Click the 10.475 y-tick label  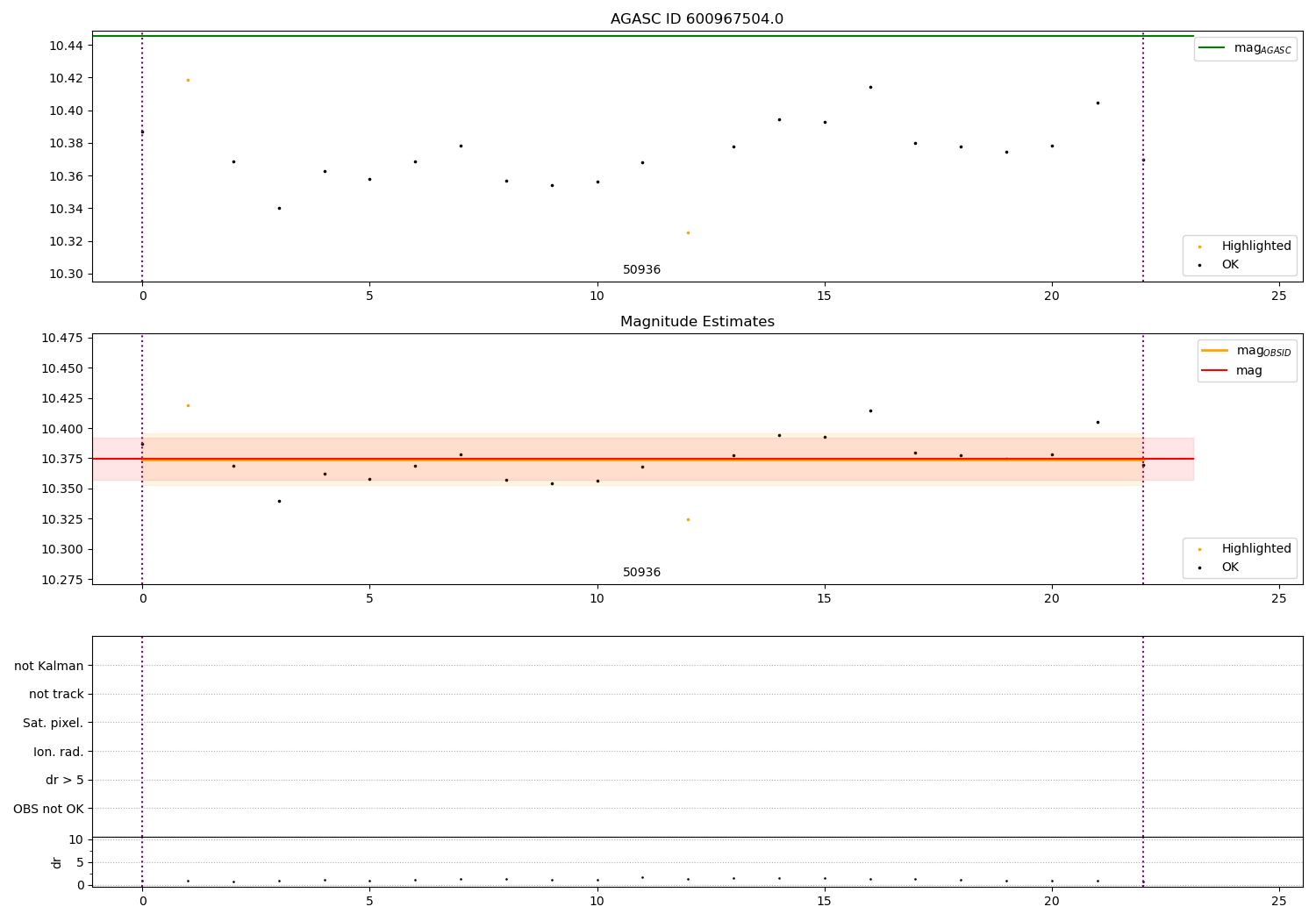(x=62, y=338)
